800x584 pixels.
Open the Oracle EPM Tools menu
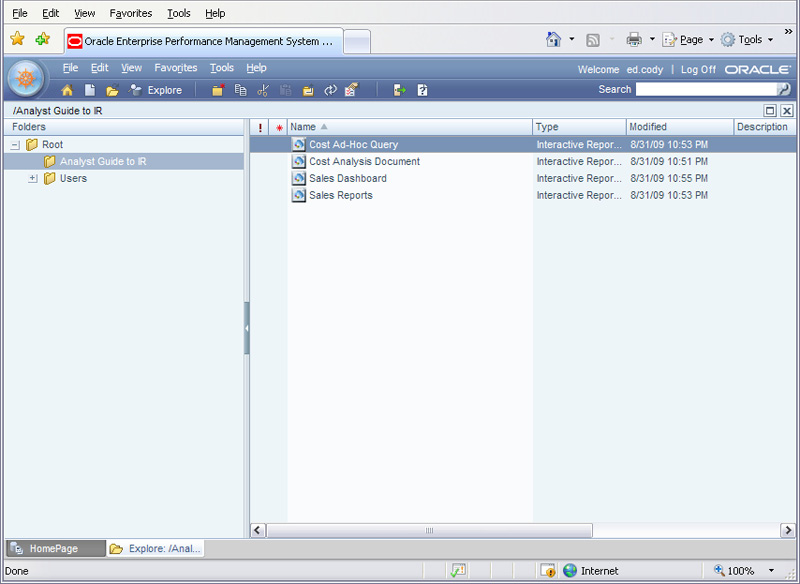(222, 68)
